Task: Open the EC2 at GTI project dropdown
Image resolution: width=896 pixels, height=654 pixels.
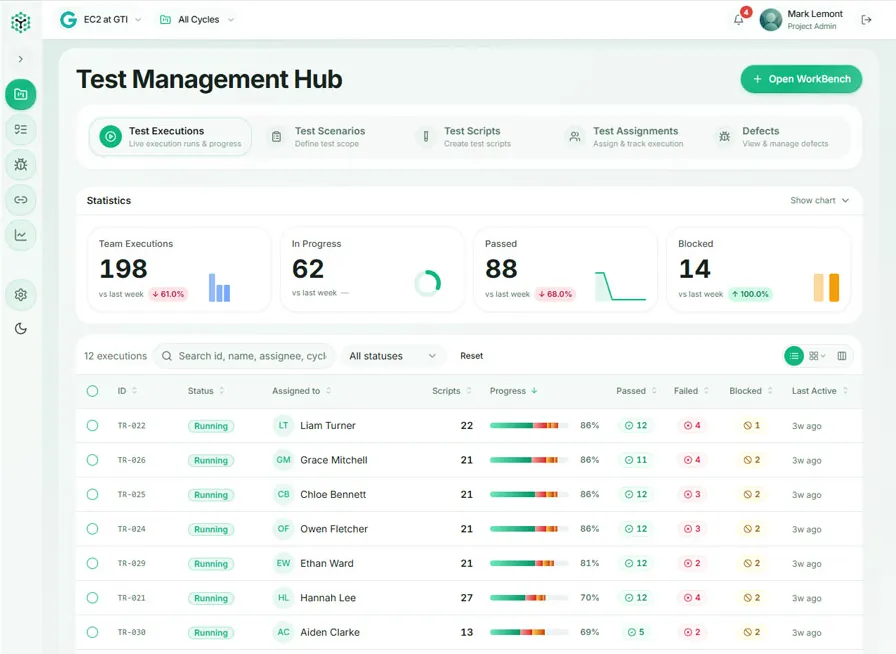Action: [101, 19]
